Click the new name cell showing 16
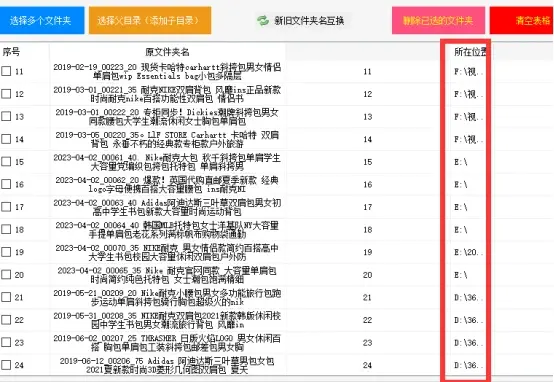 367,184
